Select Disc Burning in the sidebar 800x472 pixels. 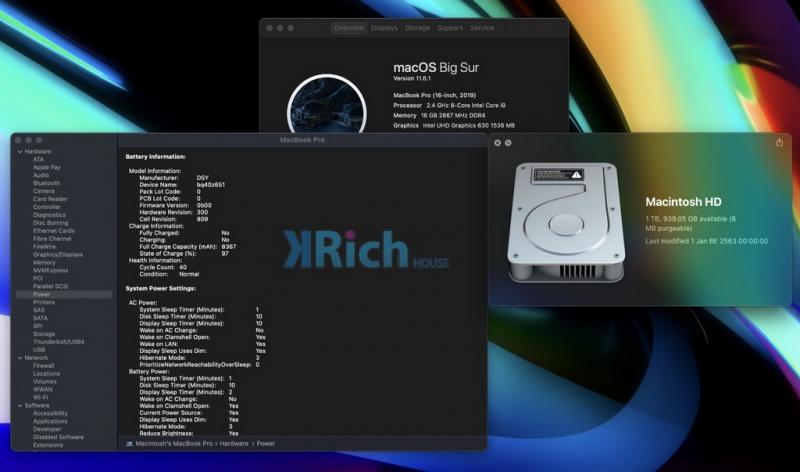(50, 223)
